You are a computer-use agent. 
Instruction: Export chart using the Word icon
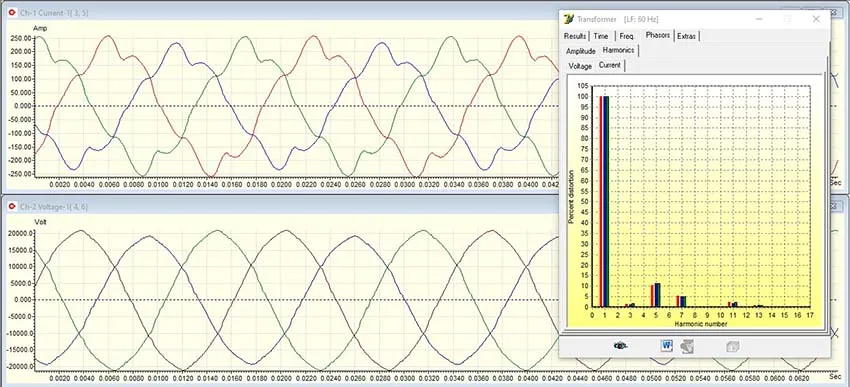click(667, 345)
